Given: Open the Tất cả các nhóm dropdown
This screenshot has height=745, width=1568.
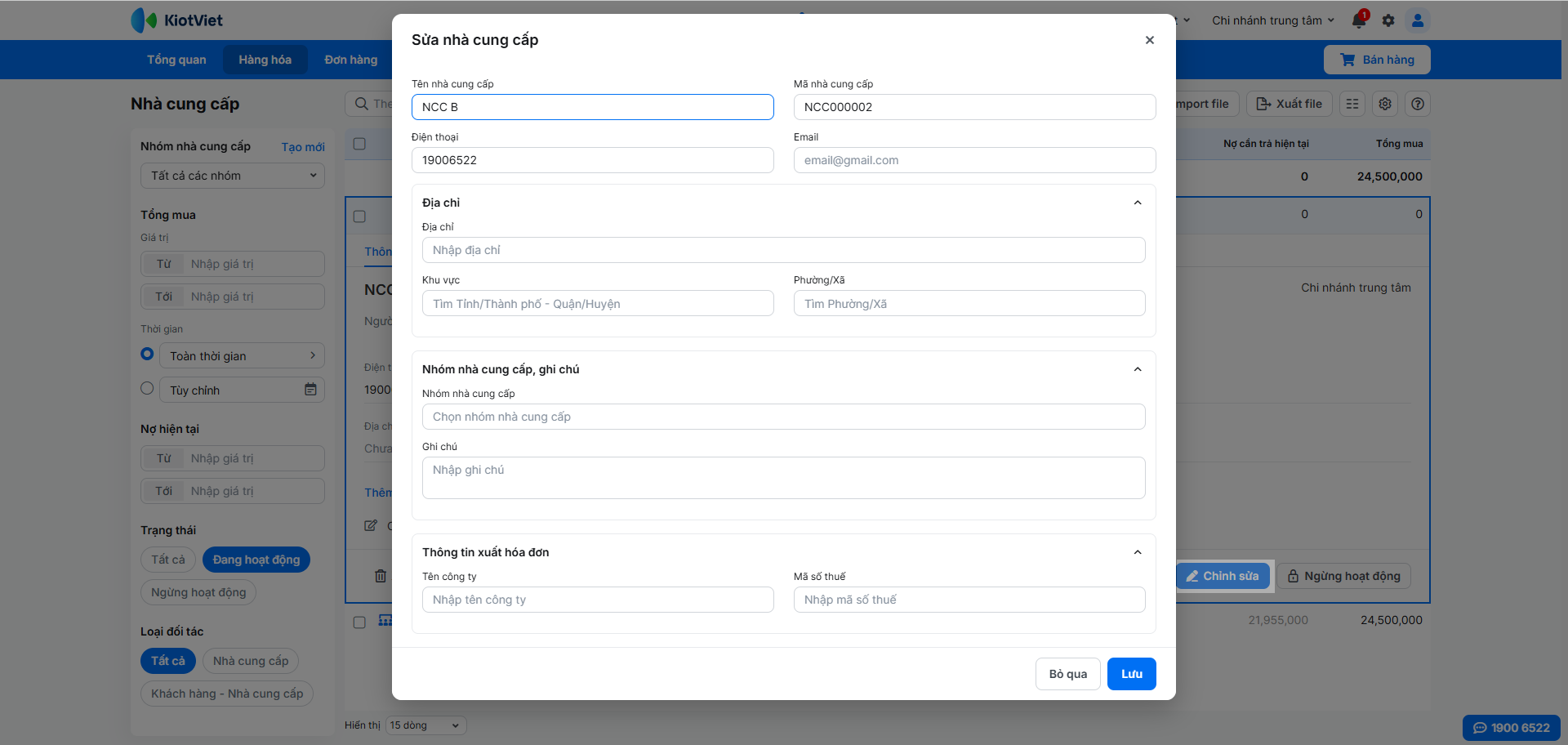Looking at the screenshot, I should coord(233,176).
